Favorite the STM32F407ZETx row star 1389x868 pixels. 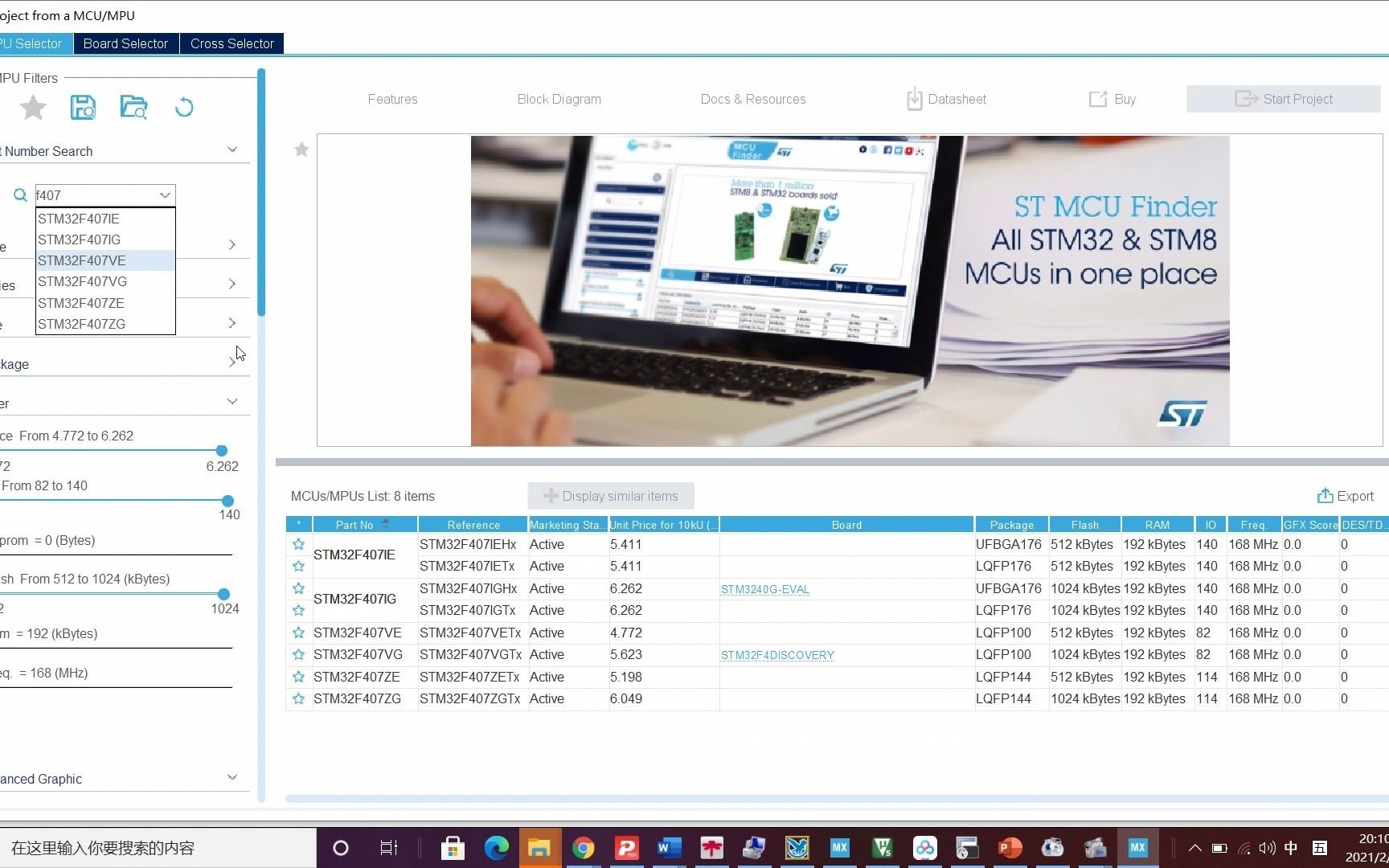tap(298, 677)
